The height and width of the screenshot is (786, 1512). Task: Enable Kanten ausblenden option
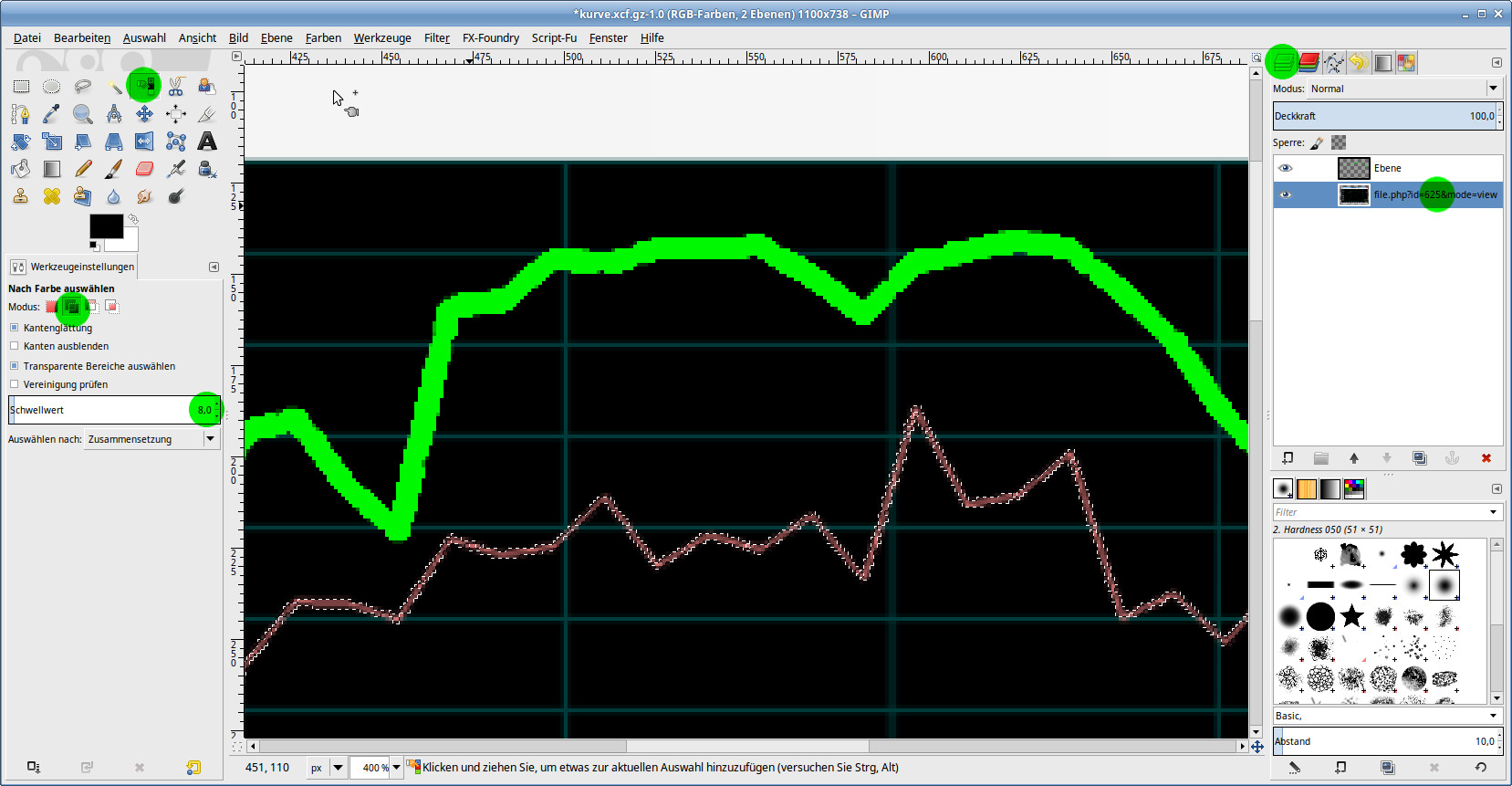click(x=14, y=346)
